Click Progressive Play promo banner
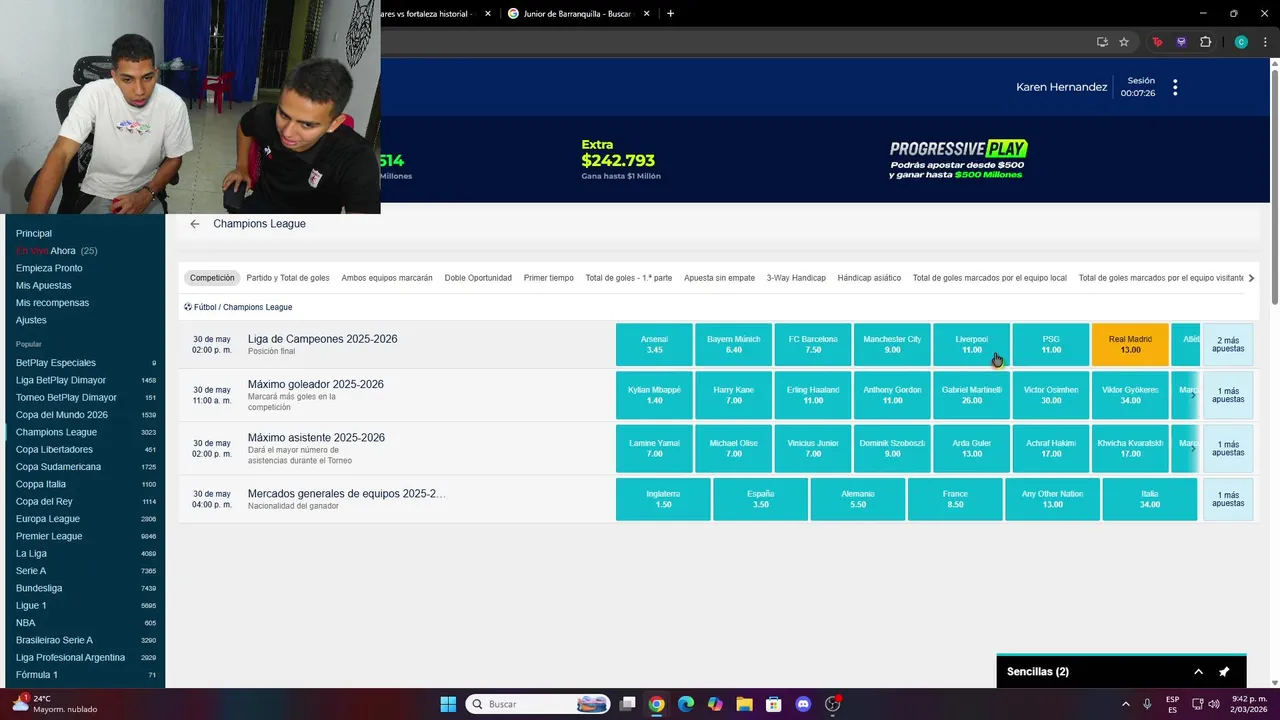 tap(957, 159)
